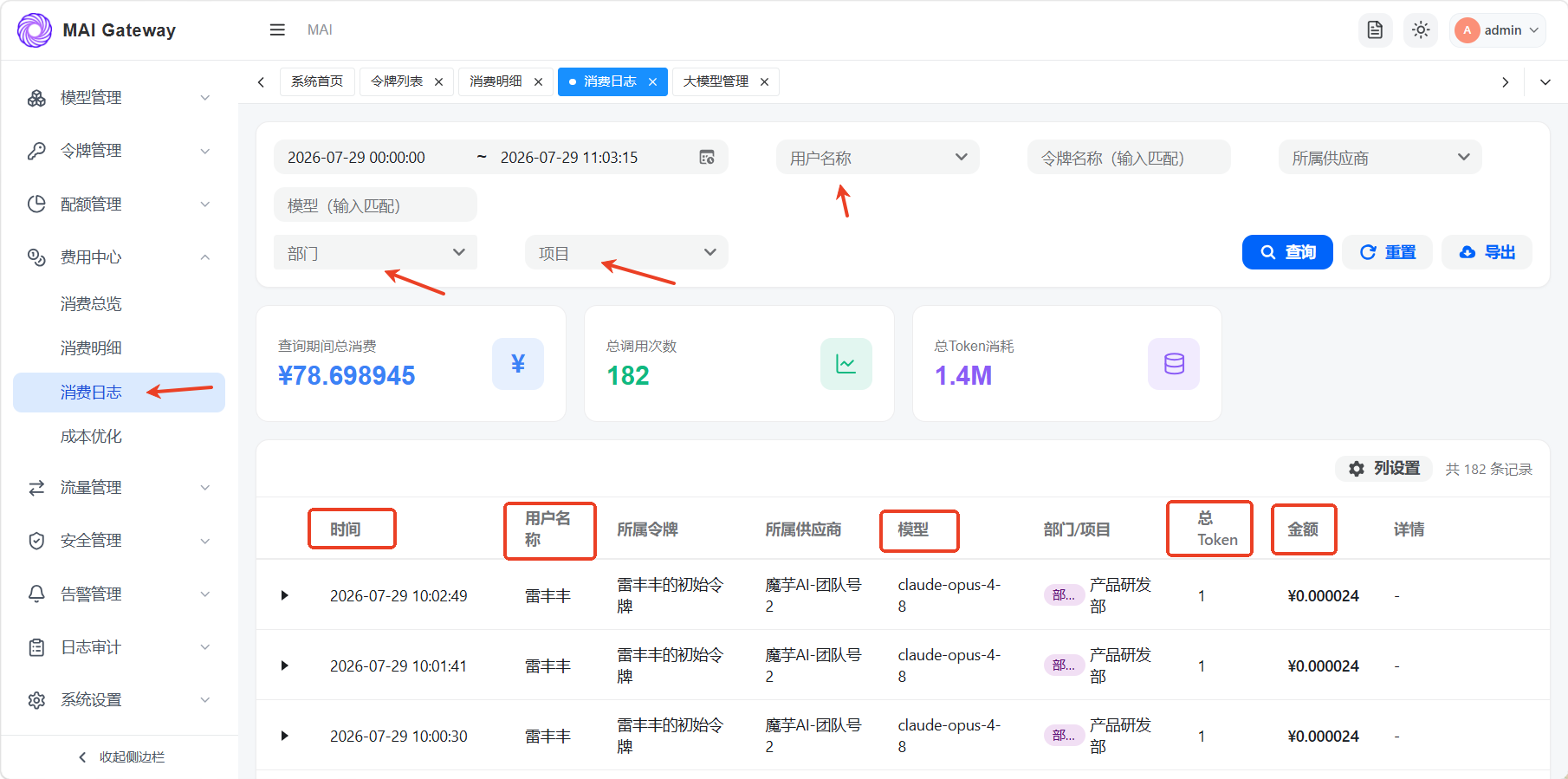Click the 系统设置 gear icon
Viewport: 1568px width, 779px height.
click(36, 700)
